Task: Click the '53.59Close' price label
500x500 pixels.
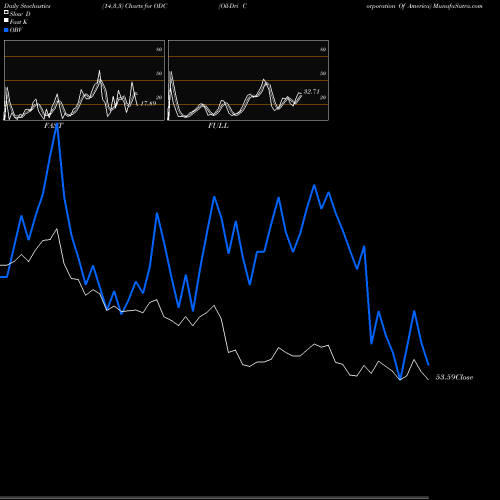Action: [454, 377]
